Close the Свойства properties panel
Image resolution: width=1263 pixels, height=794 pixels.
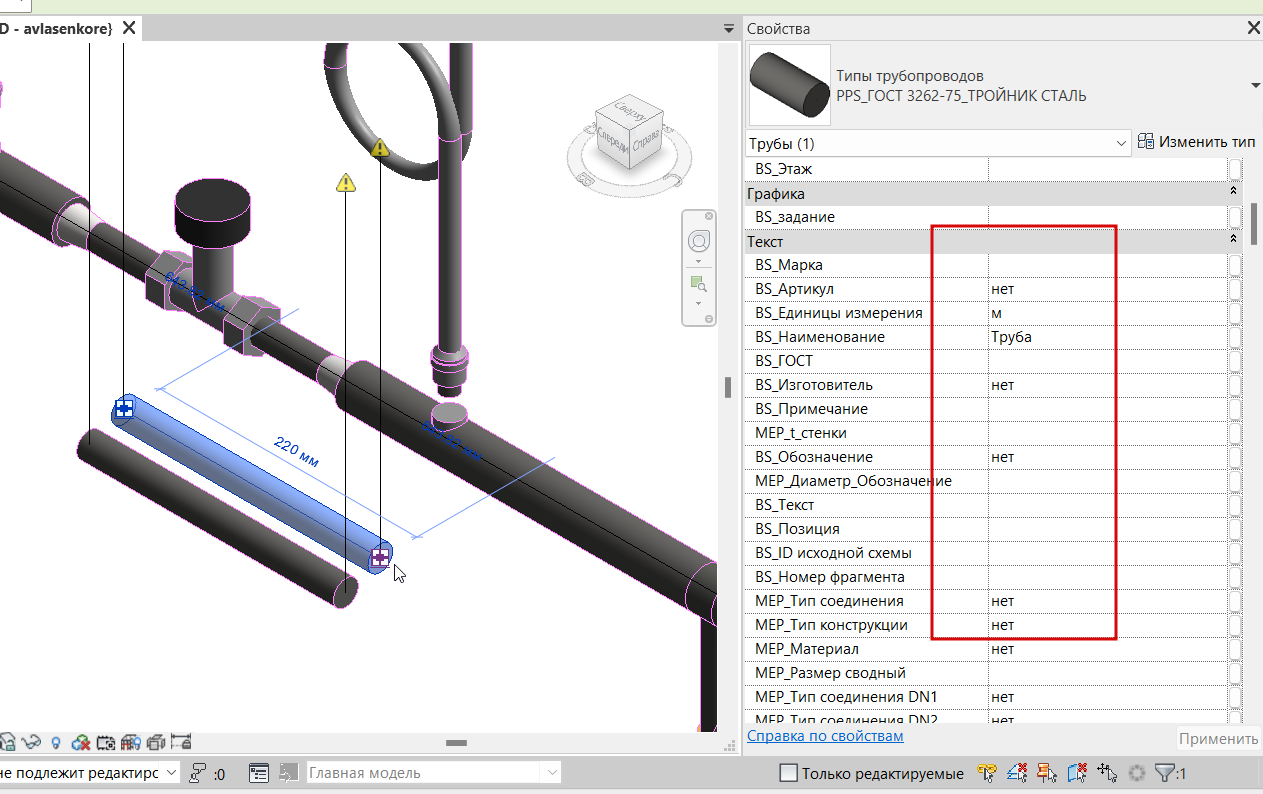(x=1253, y=29)
